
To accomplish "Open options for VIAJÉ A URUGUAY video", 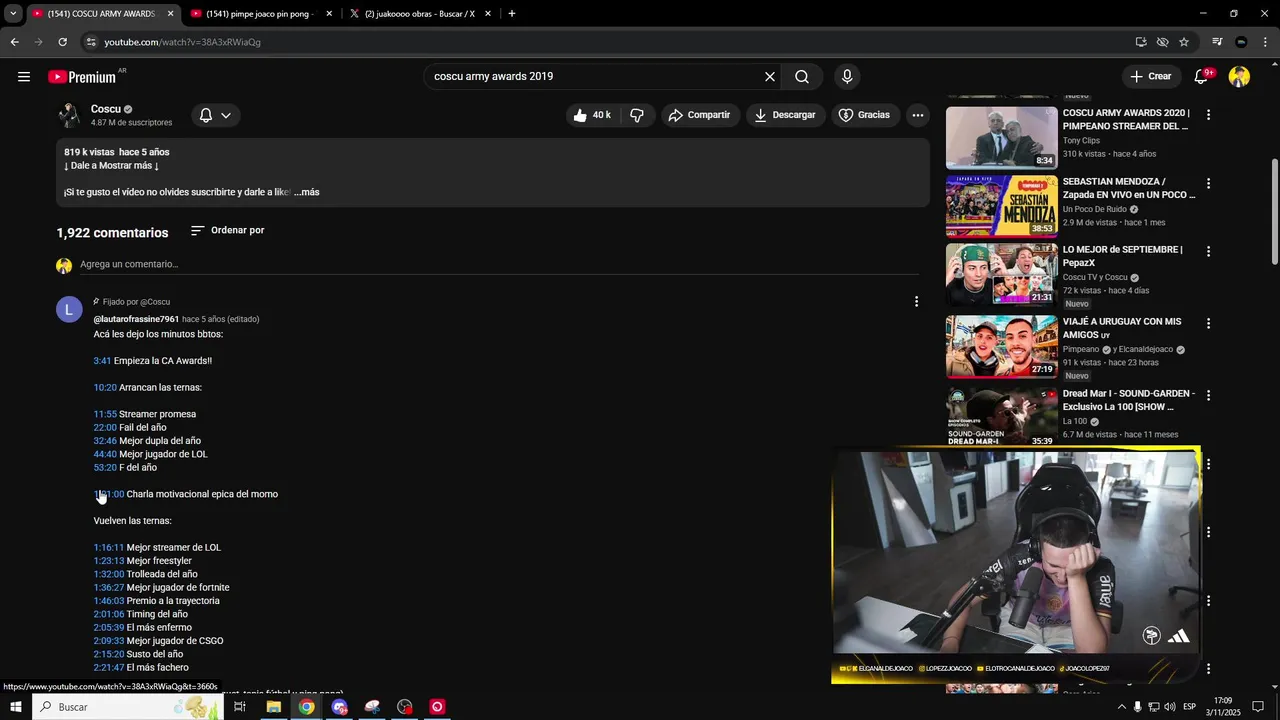I will pyautogui.click(x=1208, y=324).
